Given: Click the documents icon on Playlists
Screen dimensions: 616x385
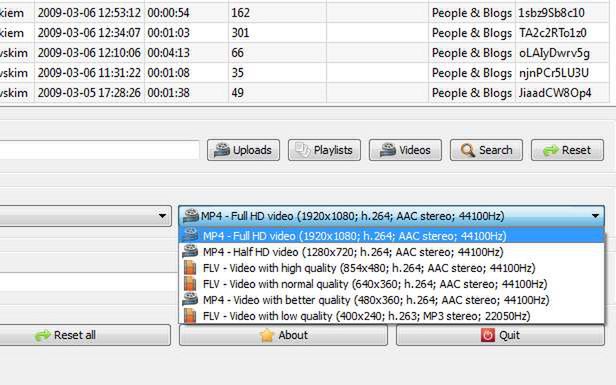Looking at the screenshot, I should [x=303, y=150].
